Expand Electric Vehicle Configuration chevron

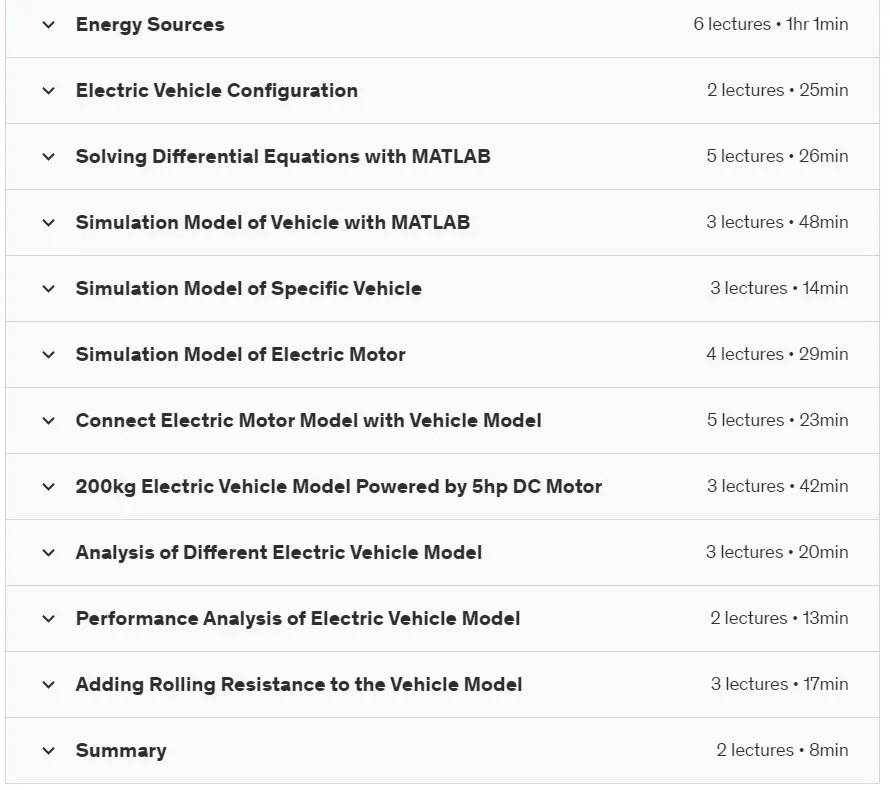coord(49,91)
